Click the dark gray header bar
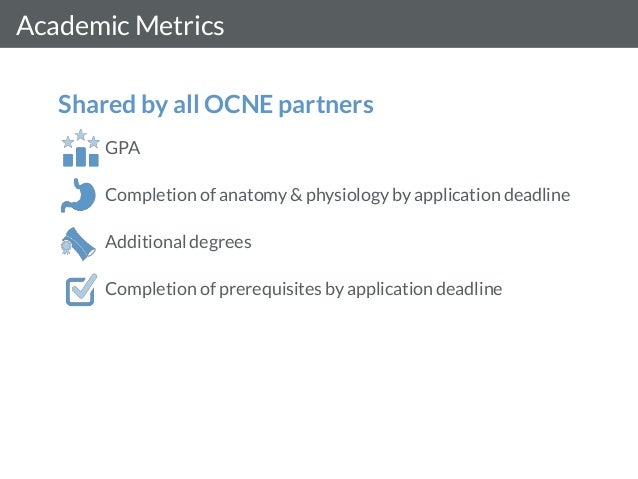This screenshot has height=479, width=638. pyautogui.click(x=319, y=24)
